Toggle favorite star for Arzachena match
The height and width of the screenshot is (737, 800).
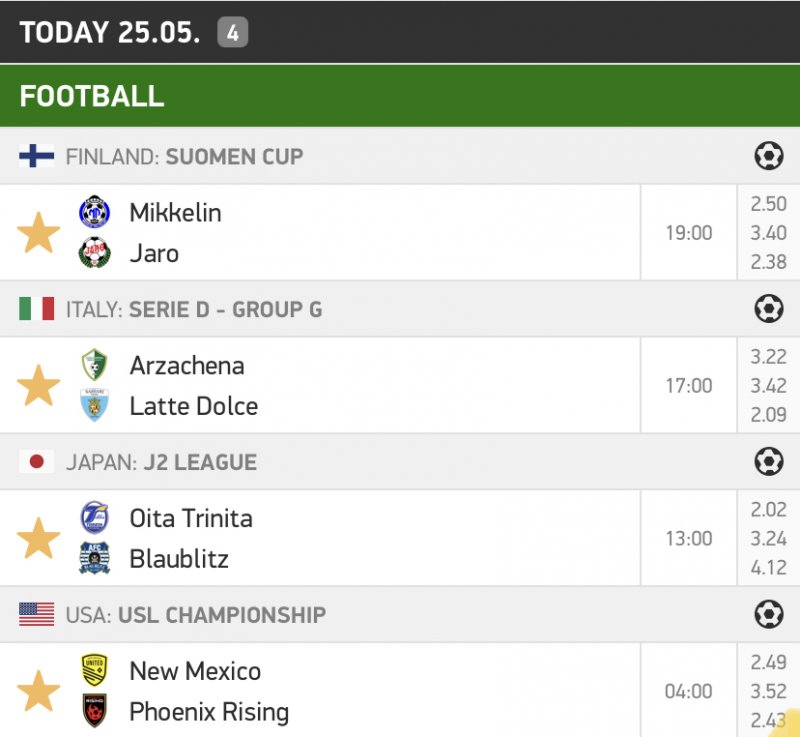[39, 386]
